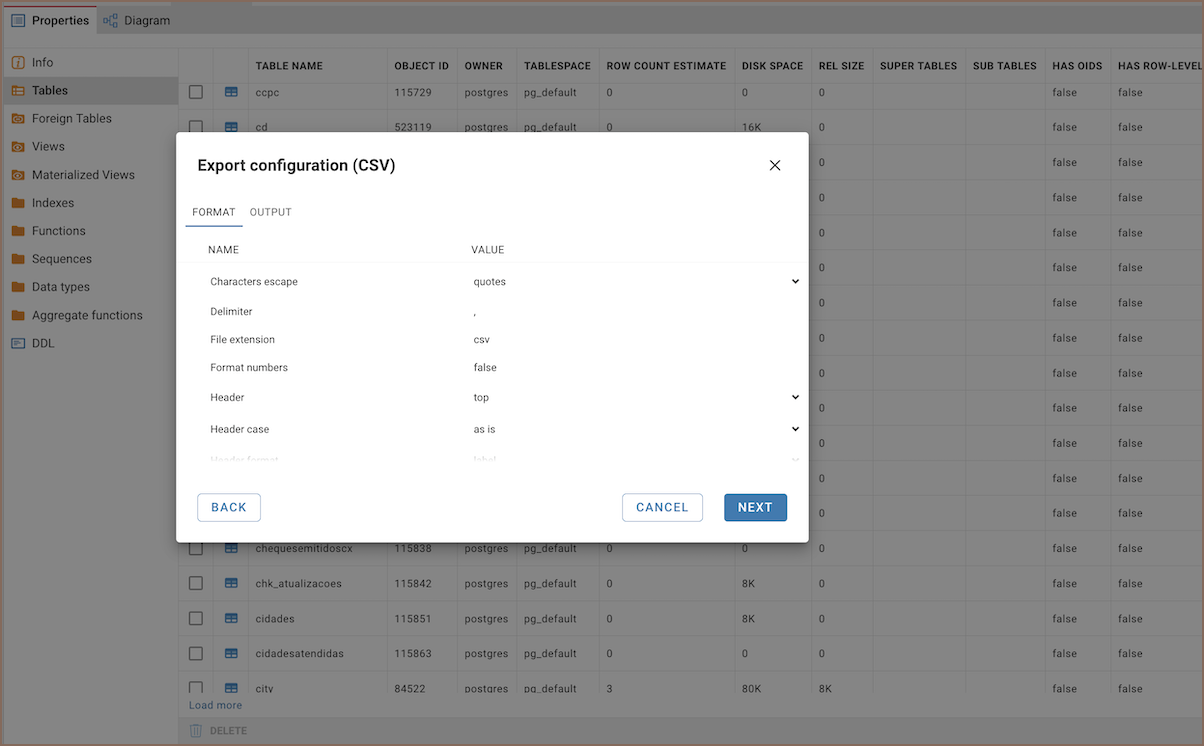Click the table icon for cidades row
This screenshot has height=746, width=1204.
tap(231, 619)
